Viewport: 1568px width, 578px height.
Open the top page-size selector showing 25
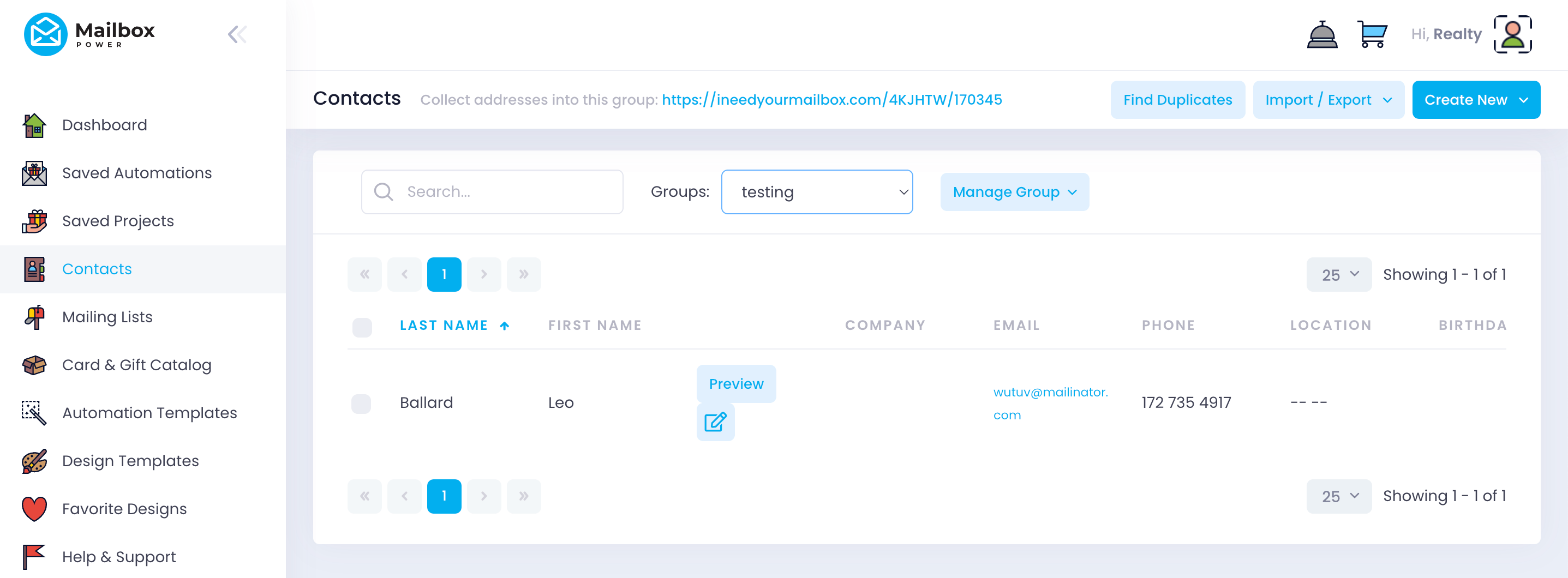(x=1338, y=275)
